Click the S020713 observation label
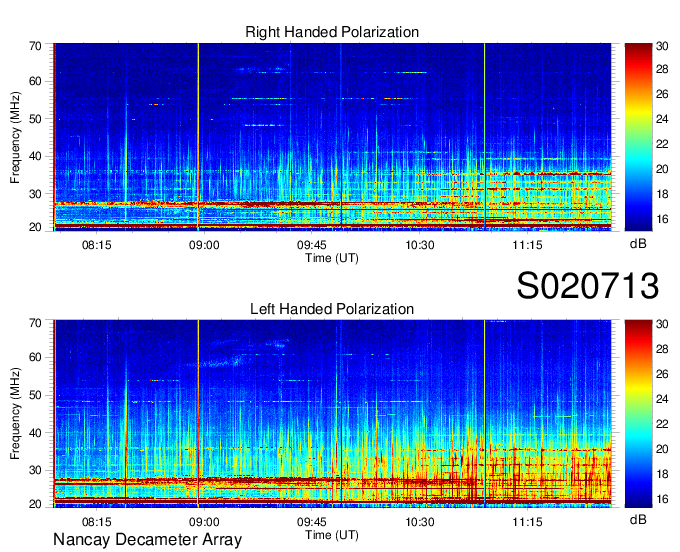The image size is (680, 552). tap(588, 285)
